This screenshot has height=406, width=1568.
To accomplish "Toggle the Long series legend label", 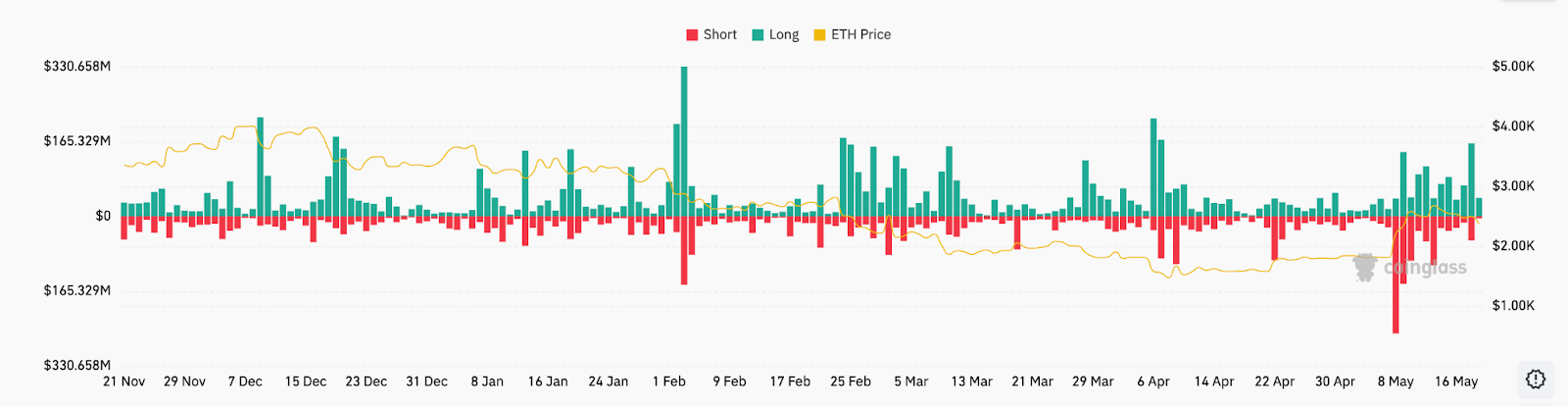I will click(784, 34).
